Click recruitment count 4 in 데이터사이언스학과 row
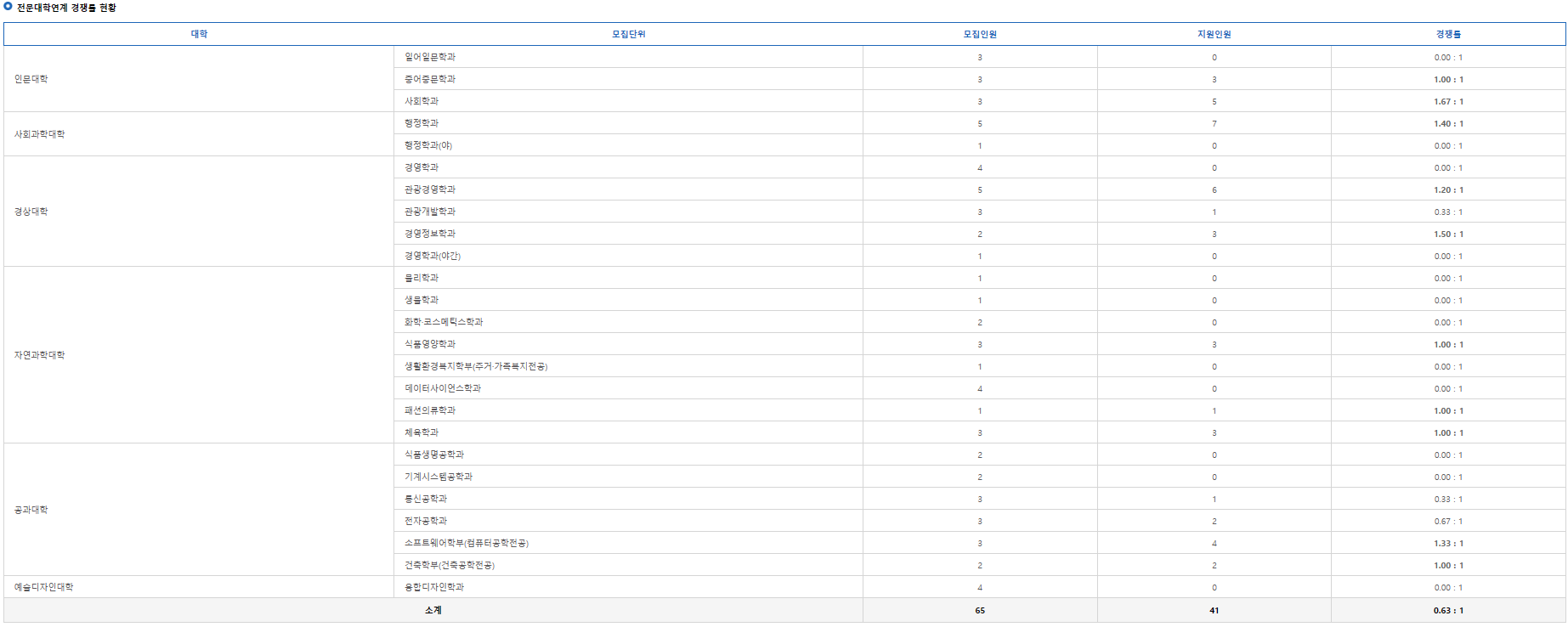The width and height of the screenshot is (1568, 627). (x=980, y=388)
